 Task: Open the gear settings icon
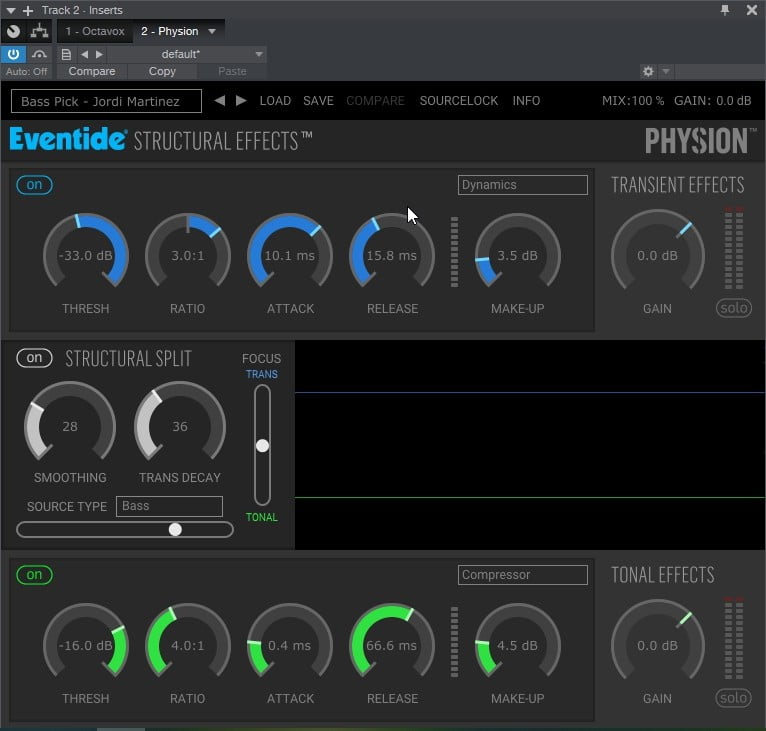tap(648, 71)
